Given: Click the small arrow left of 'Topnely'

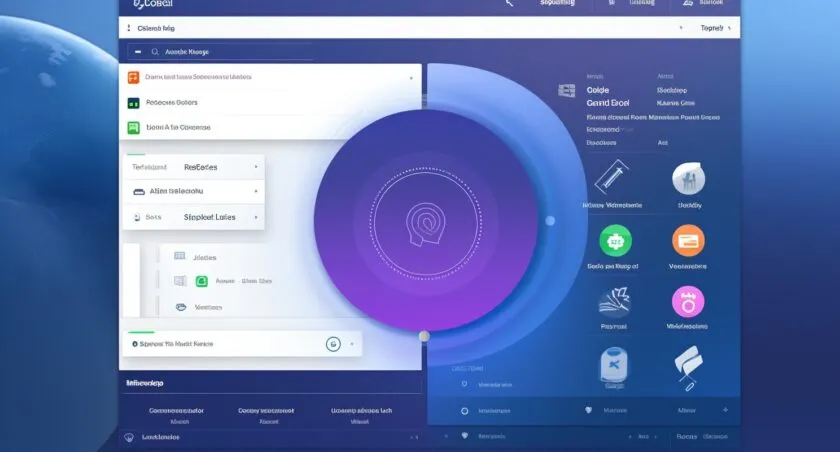Looking at the screenshot, I should [x=681, y=28].
